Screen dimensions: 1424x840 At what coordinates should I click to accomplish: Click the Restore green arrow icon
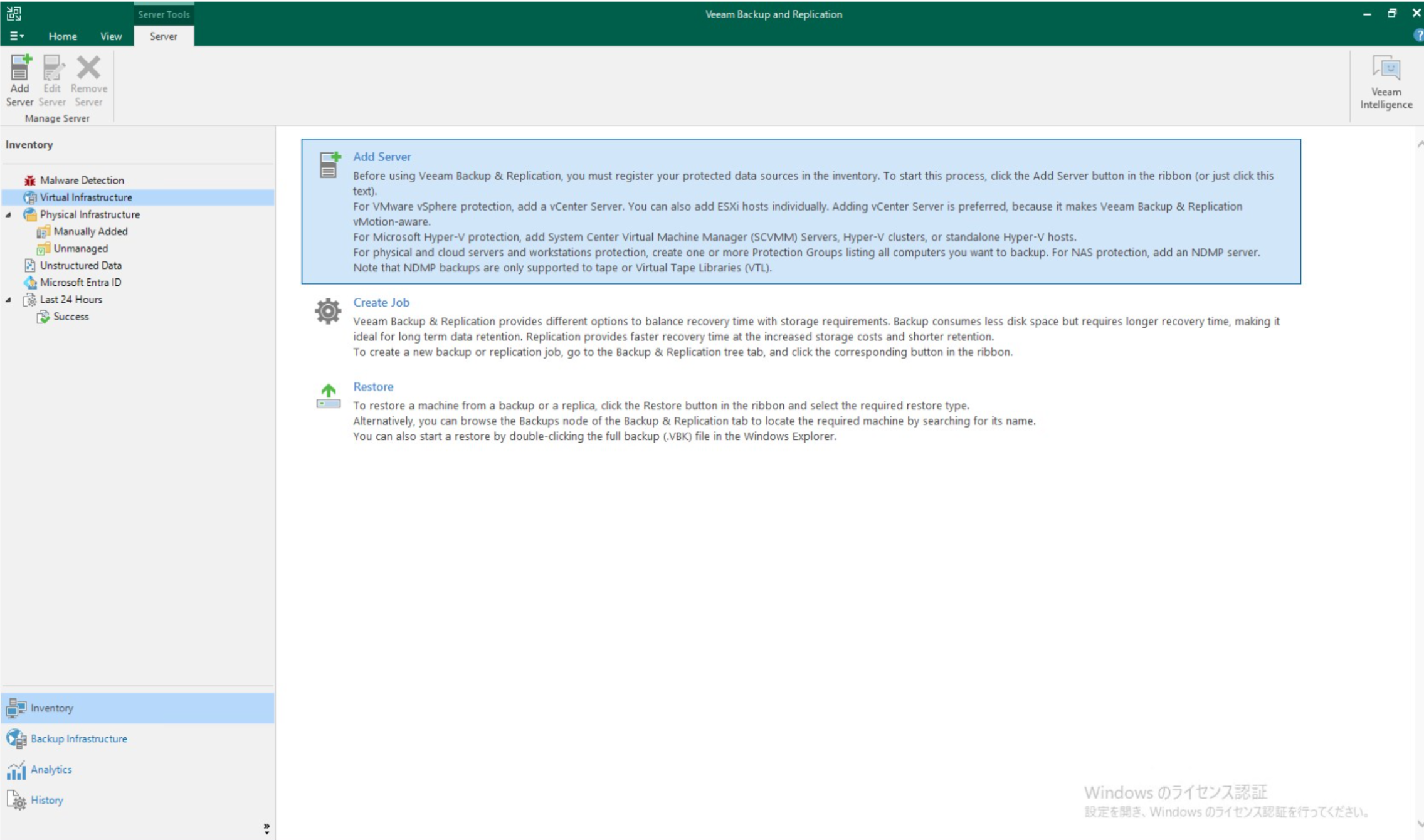328,396
